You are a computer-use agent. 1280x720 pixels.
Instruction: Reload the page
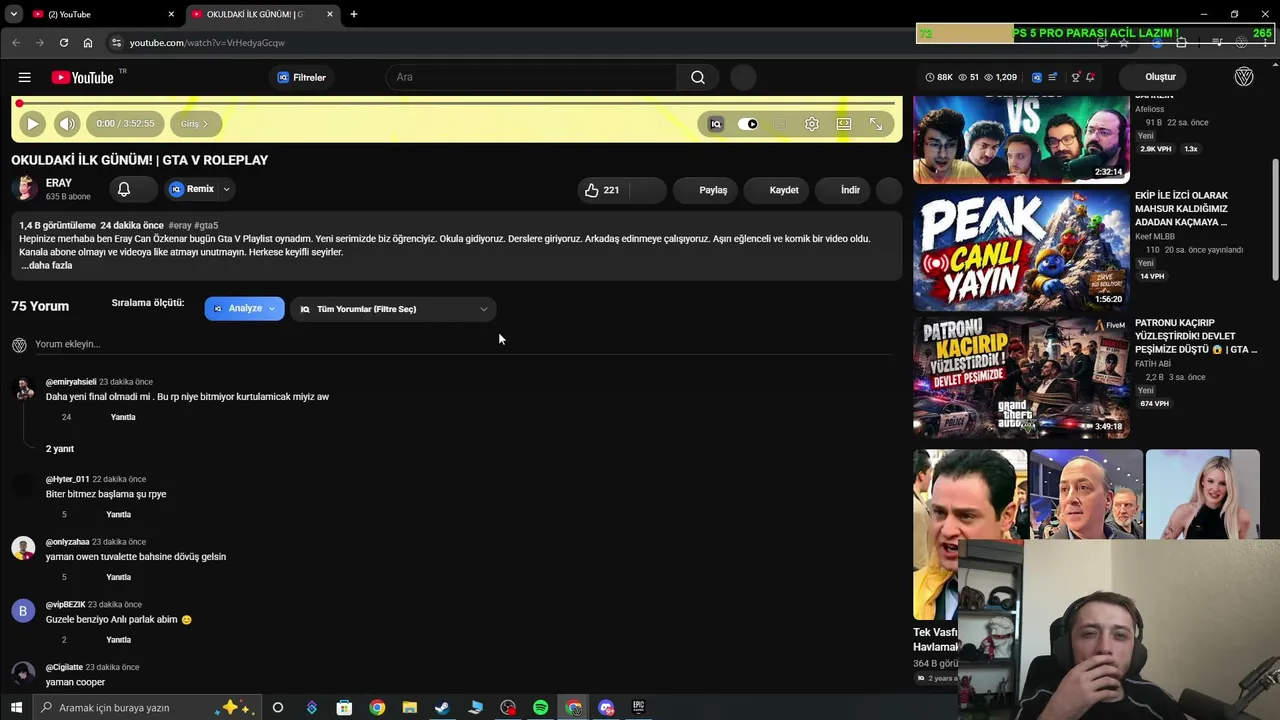point(64,43)
